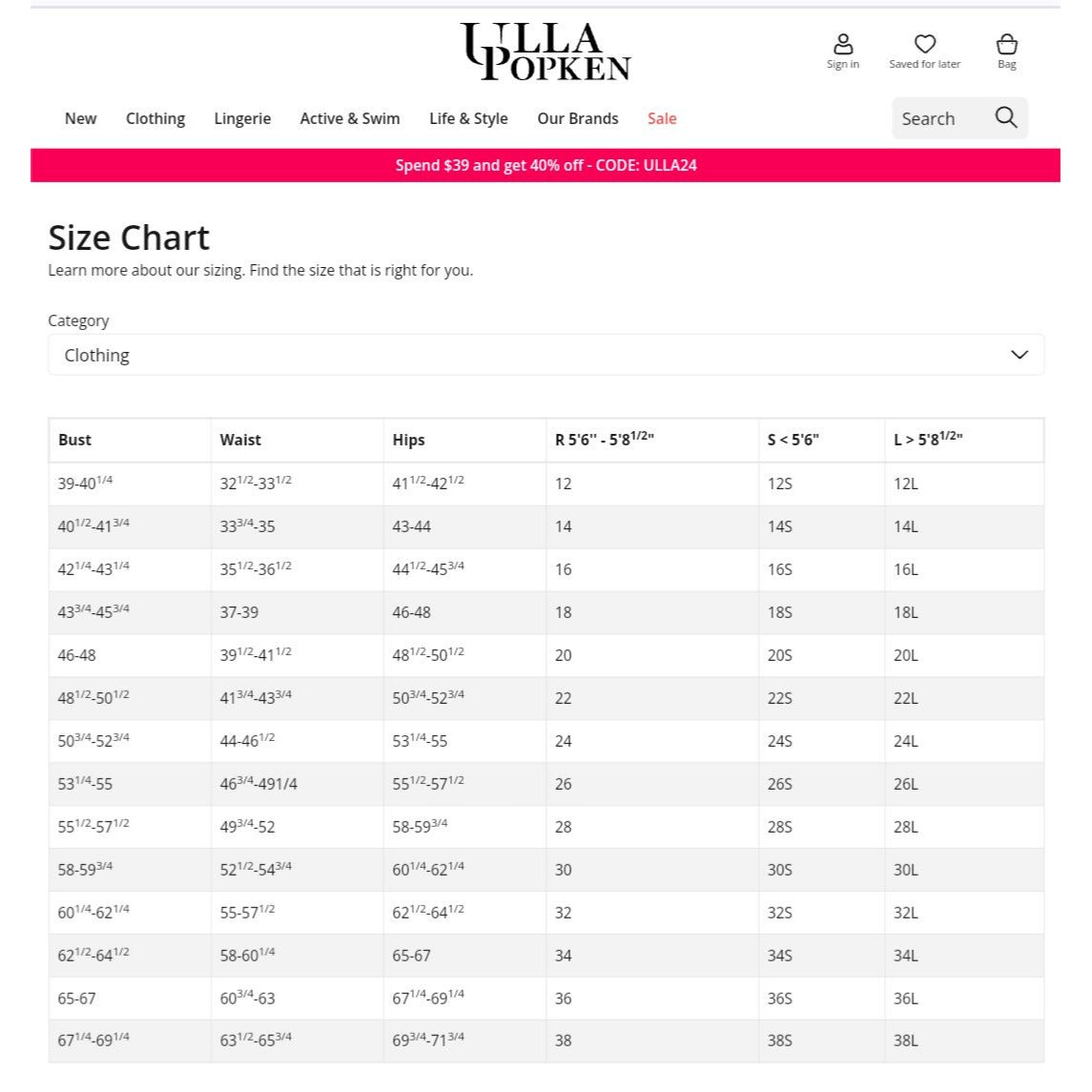Select Lingerie in the navigation bar
Viewport: 1092px width, 1092px height.
click(x=242, y=118)
